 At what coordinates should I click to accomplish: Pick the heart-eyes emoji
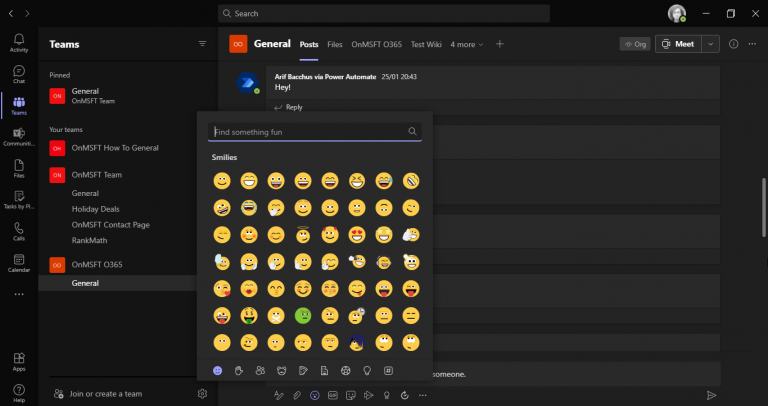(357, 235)
